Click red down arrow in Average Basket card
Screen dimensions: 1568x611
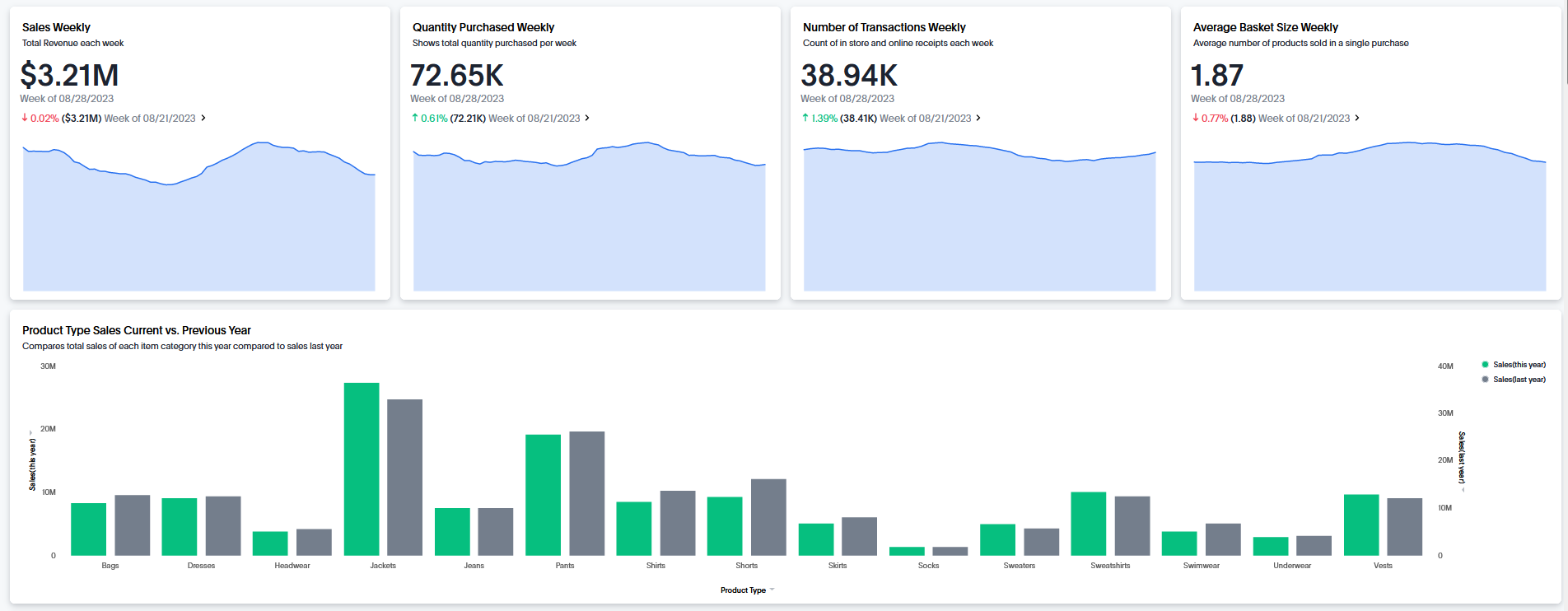coord(1196,118)
